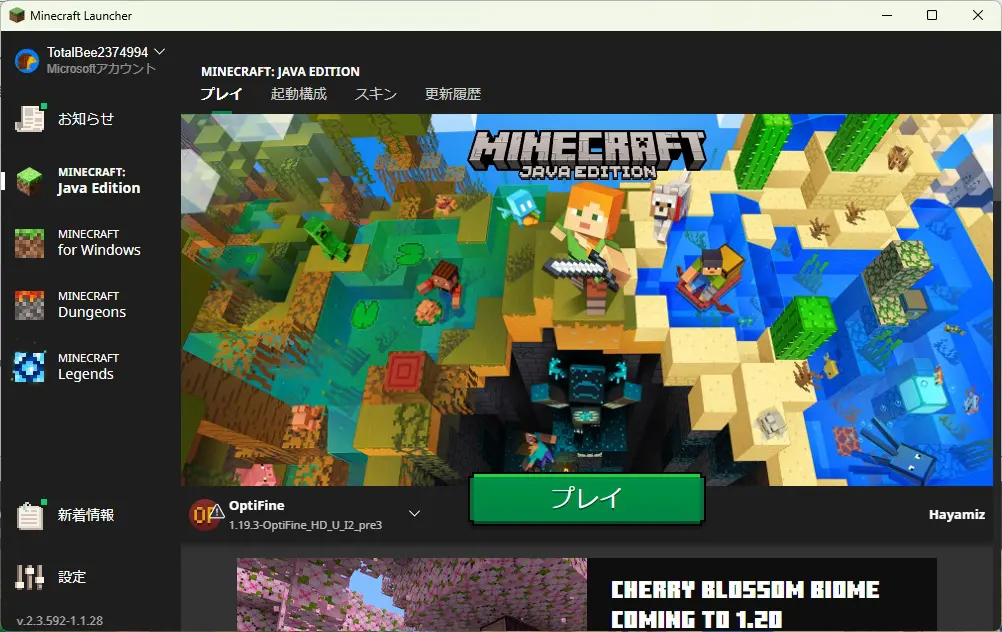Open the 更新履歴 tab
Viewport: 1002px width, 632px height.
pyautogui.click(x=453, y=94)
